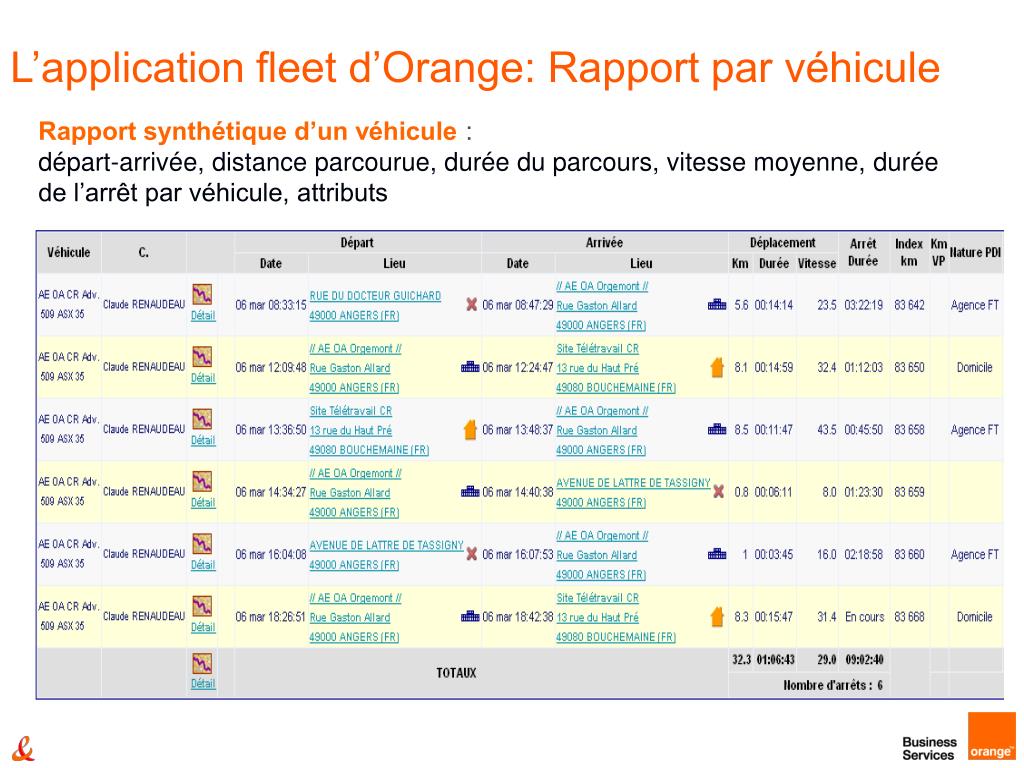Select the total km value 32.3

click(x=741, y=660)
